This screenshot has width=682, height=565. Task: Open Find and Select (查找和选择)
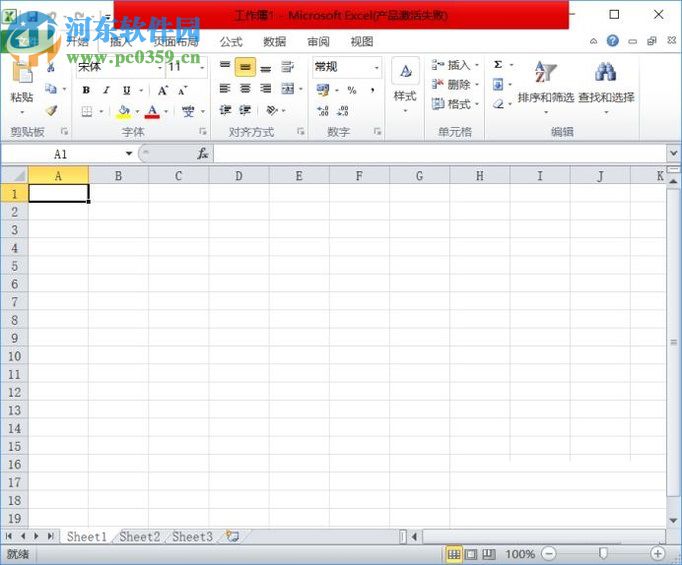point(606,86)
